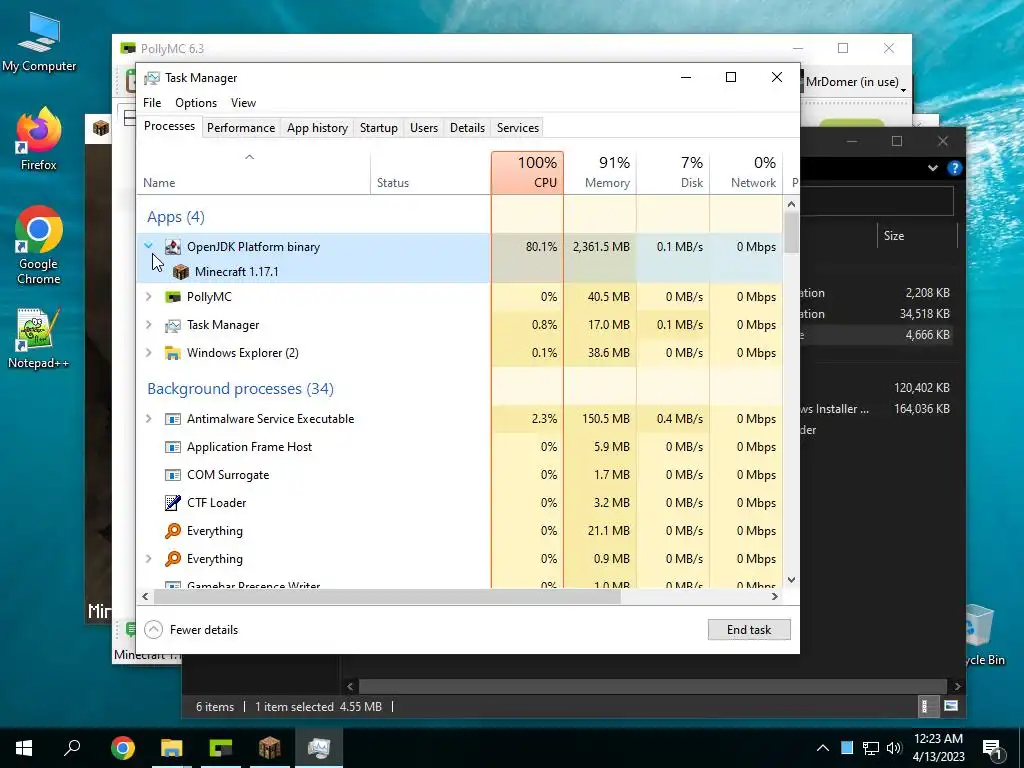The width and height of the screenshot is (1024, 768).
Task: Open Chrome from the taskbar
Action: (122, 748)
